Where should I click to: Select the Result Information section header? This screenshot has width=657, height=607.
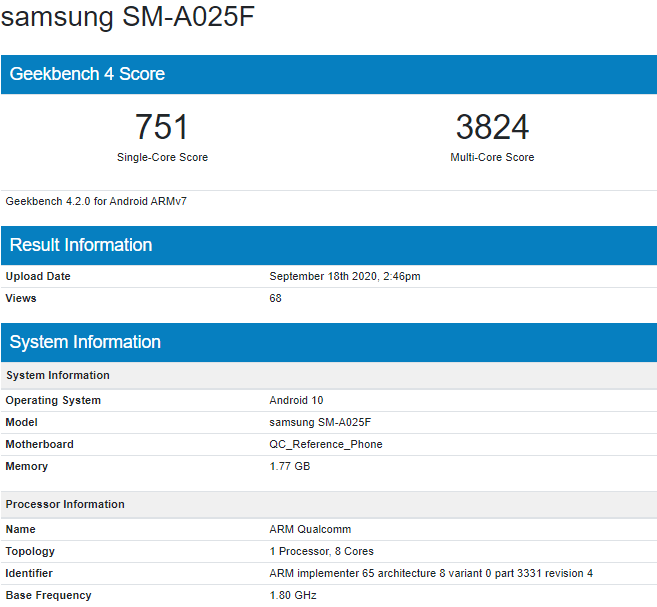81,245
